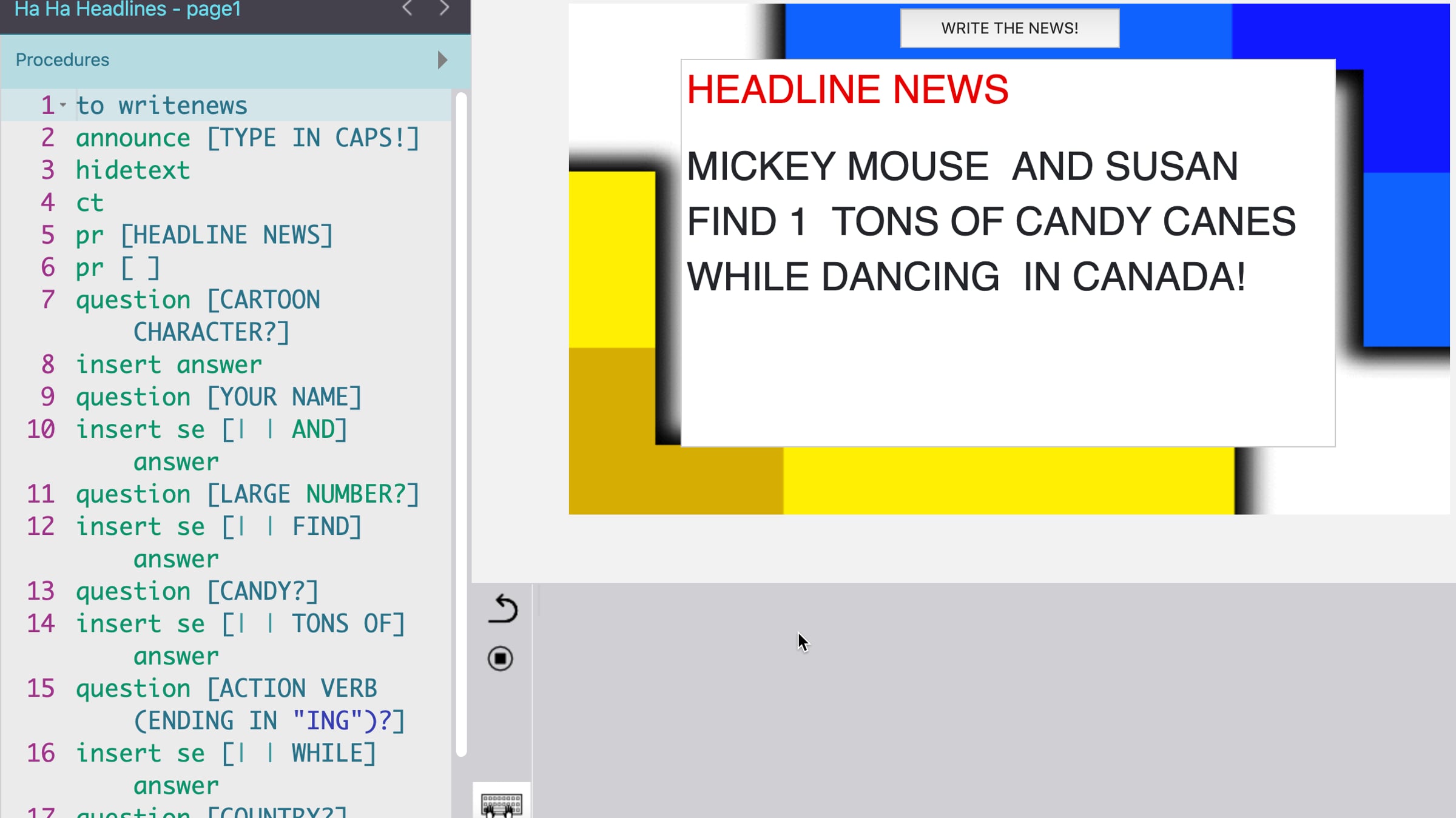Click the FIND 1 TONS OF CANDY CANES line

[x=991, y=221]
